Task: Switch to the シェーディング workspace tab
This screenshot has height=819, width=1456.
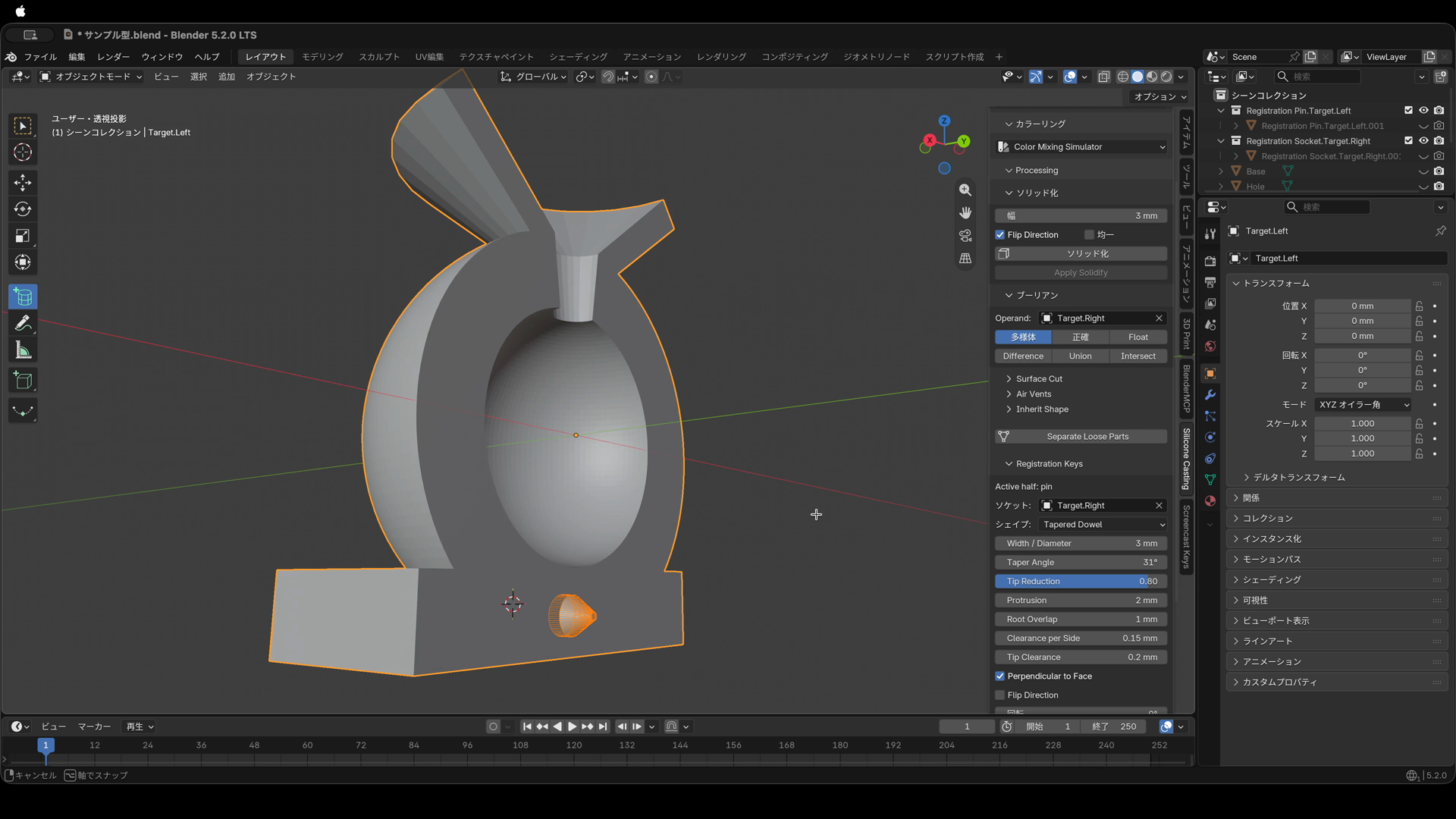Action: click(x=578, y=57)
